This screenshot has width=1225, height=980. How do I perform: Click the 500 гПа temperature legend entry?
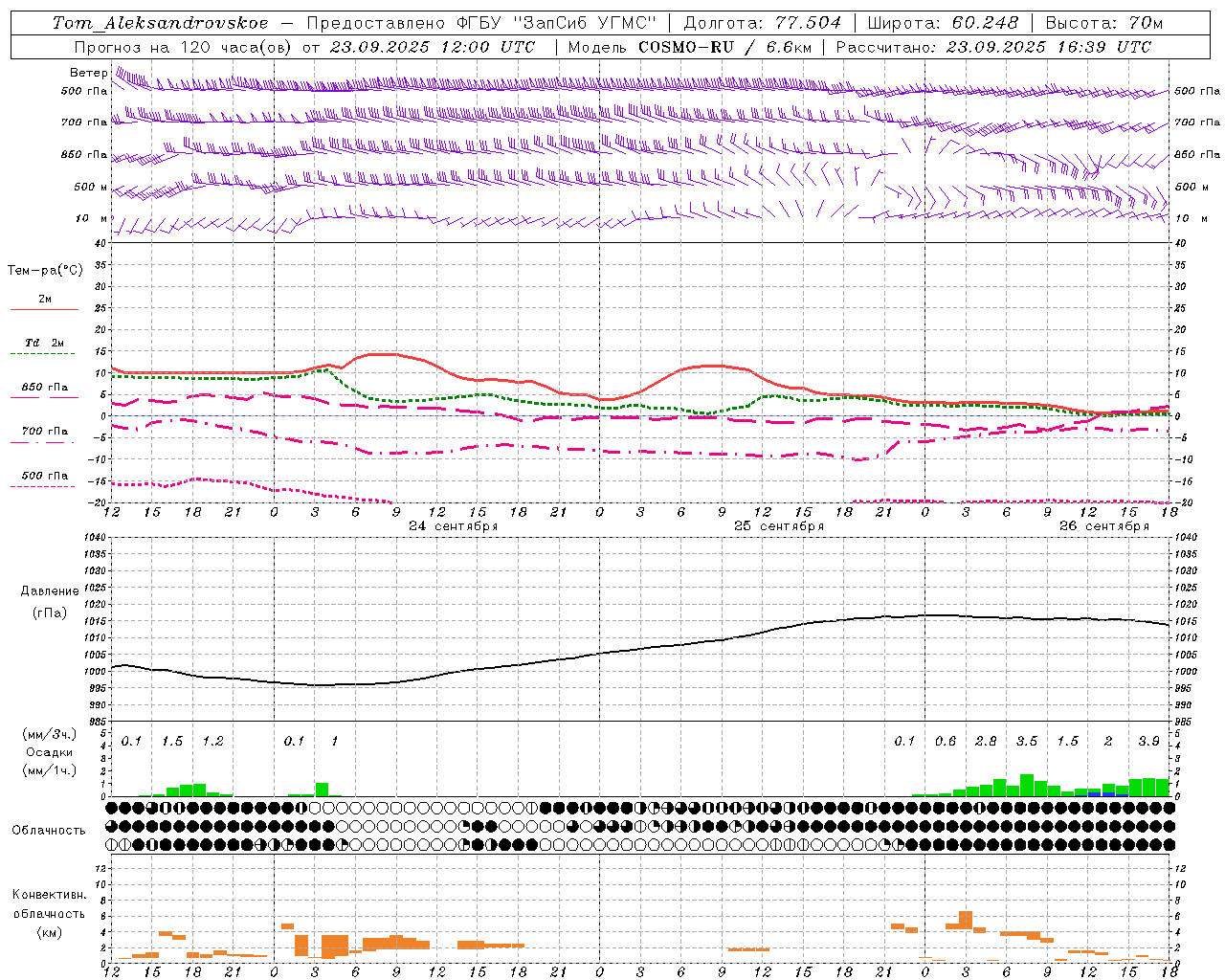[x=45, y=475]
